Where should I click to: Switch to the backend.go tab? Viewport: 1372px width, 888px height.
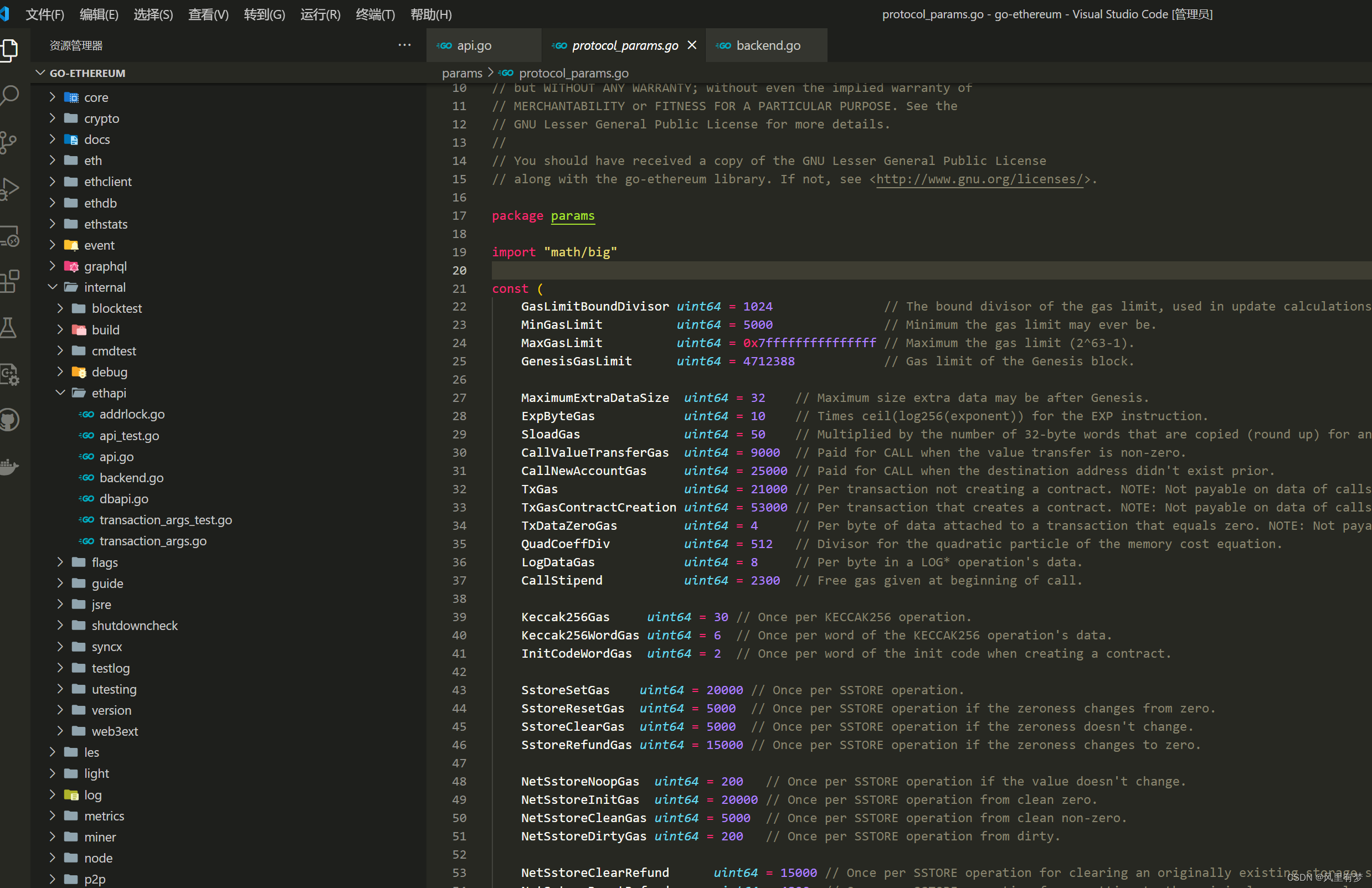coord(767,45)
